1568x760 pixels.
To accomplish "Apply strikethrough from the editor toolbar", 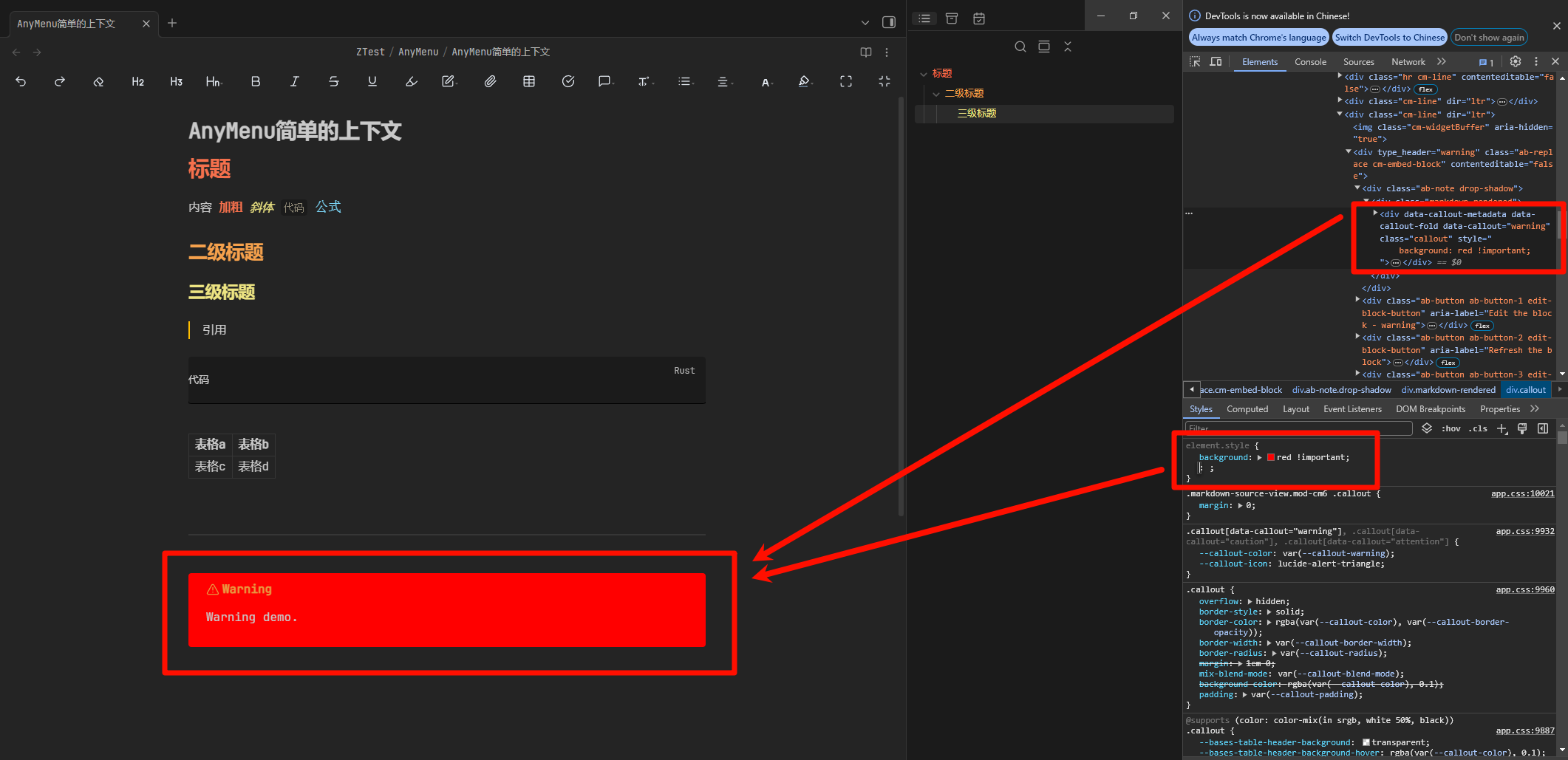I will pyautogui.click(x=333, y=81).
